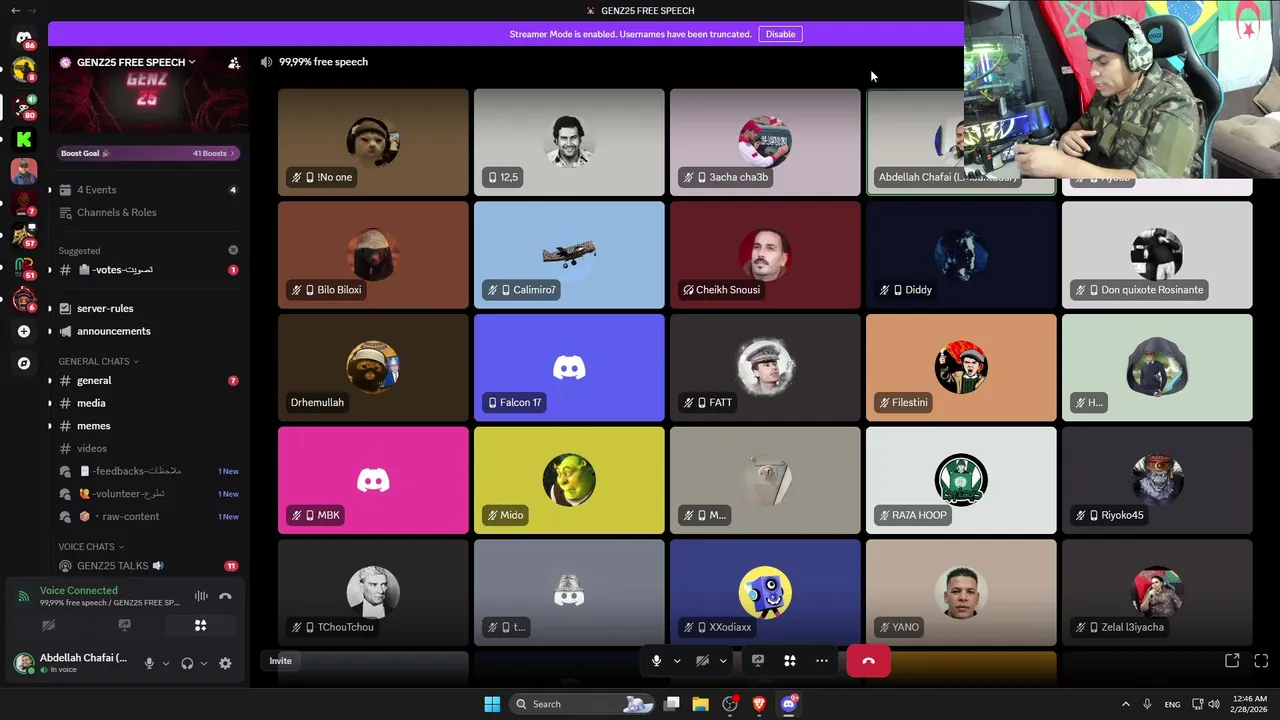Open the feedbacks forum channel
This screenshot has width=1280, height=720.
(x=147, y=471)
